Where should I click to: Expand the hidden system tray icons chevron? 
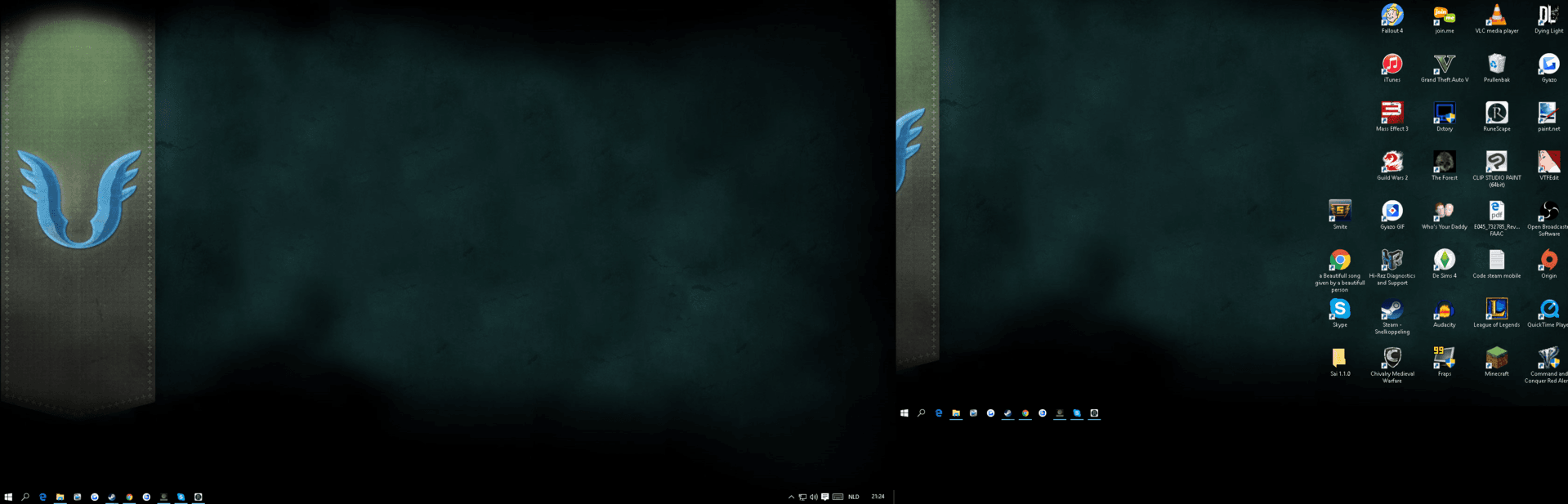791,497
